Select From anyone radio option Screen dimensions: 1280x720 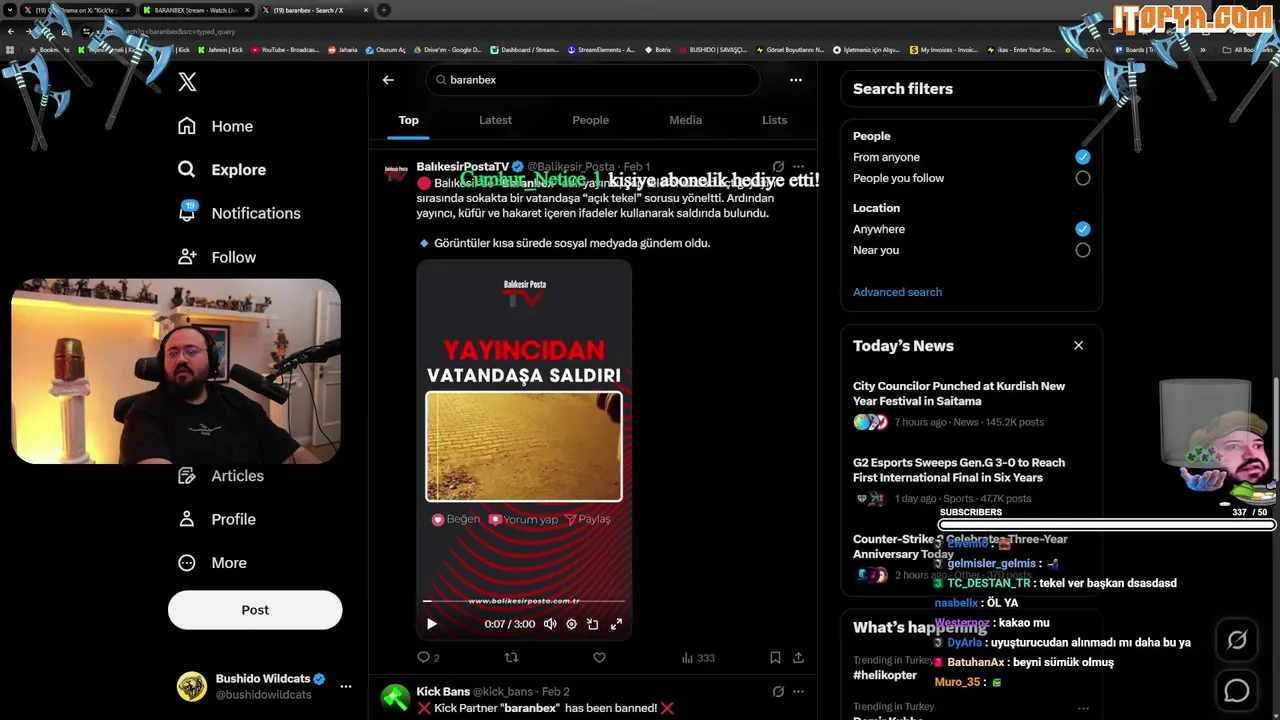[1082, 157]
